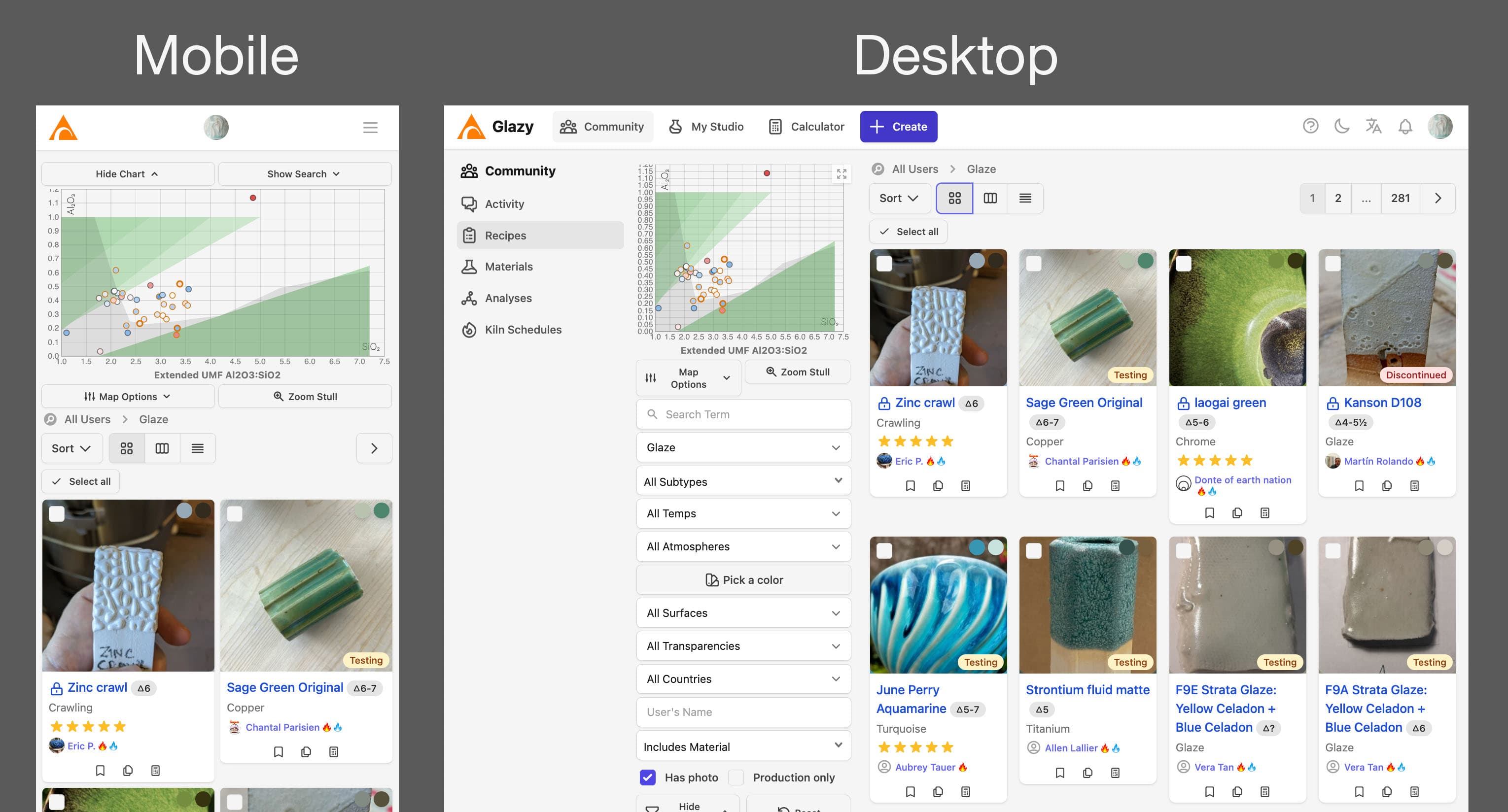The width and height of the screenshot is (1508, 812).
Task: Switch to column view layout
Action: pos(990,198)
